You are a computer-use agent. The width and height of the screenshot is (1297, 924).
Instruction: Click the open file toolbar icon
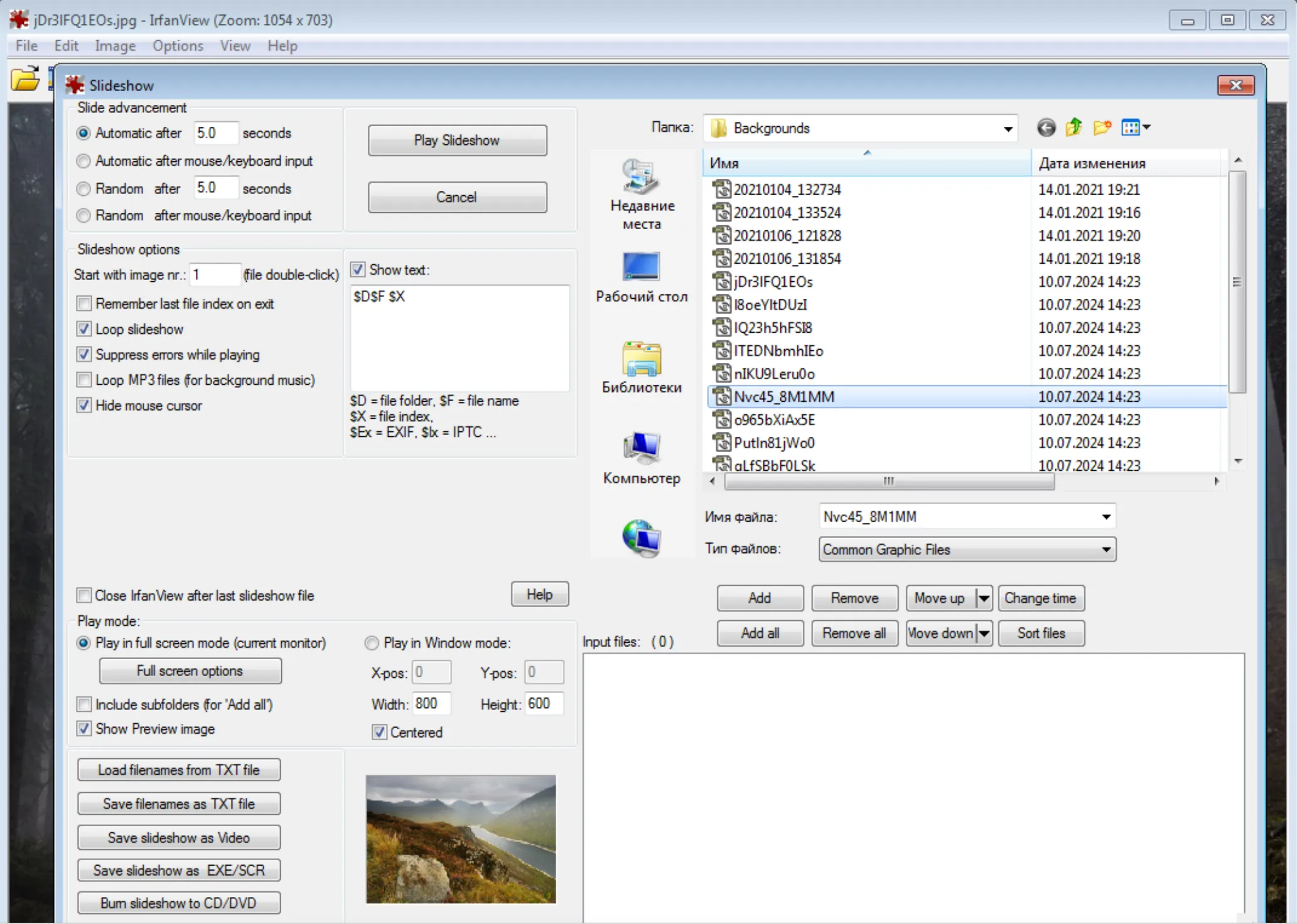pos(25,80)
